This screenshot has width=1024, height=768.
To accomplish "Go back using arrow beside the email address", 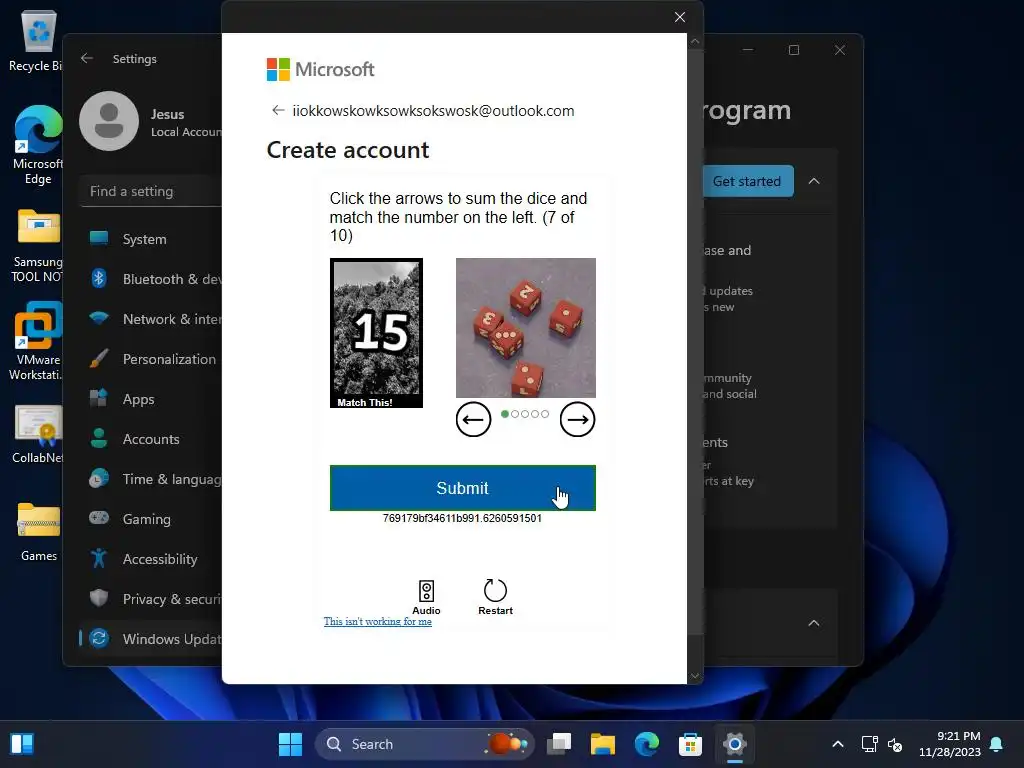I will tap(278, 110).
